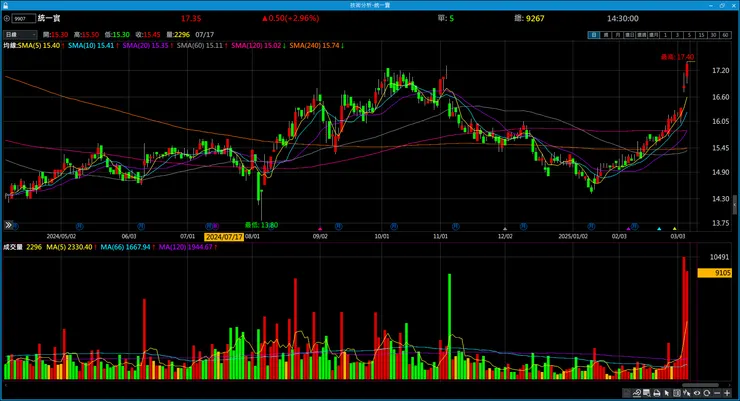Screen dimensions: 740x401
Task: Switch to the 15-minute timeframe button
Action: coord(701,35)
